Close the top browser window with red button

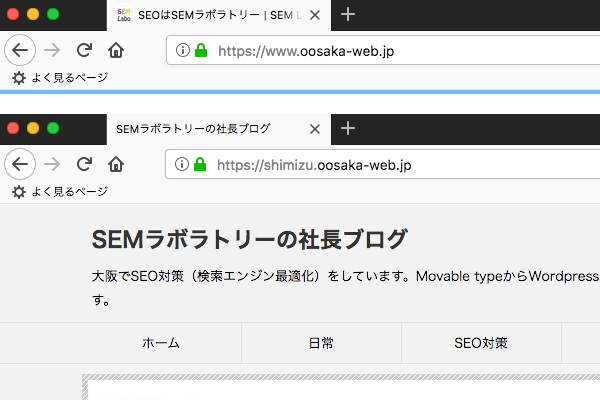click(x=13, y=14)
